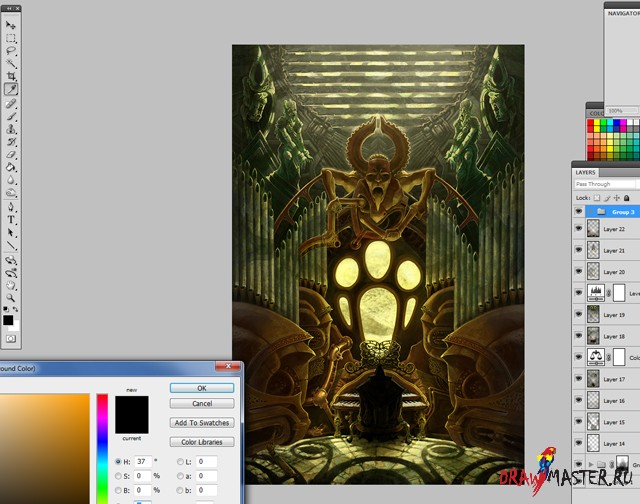
Task: Pick a color in the orange color field
Action: (44, 449)
